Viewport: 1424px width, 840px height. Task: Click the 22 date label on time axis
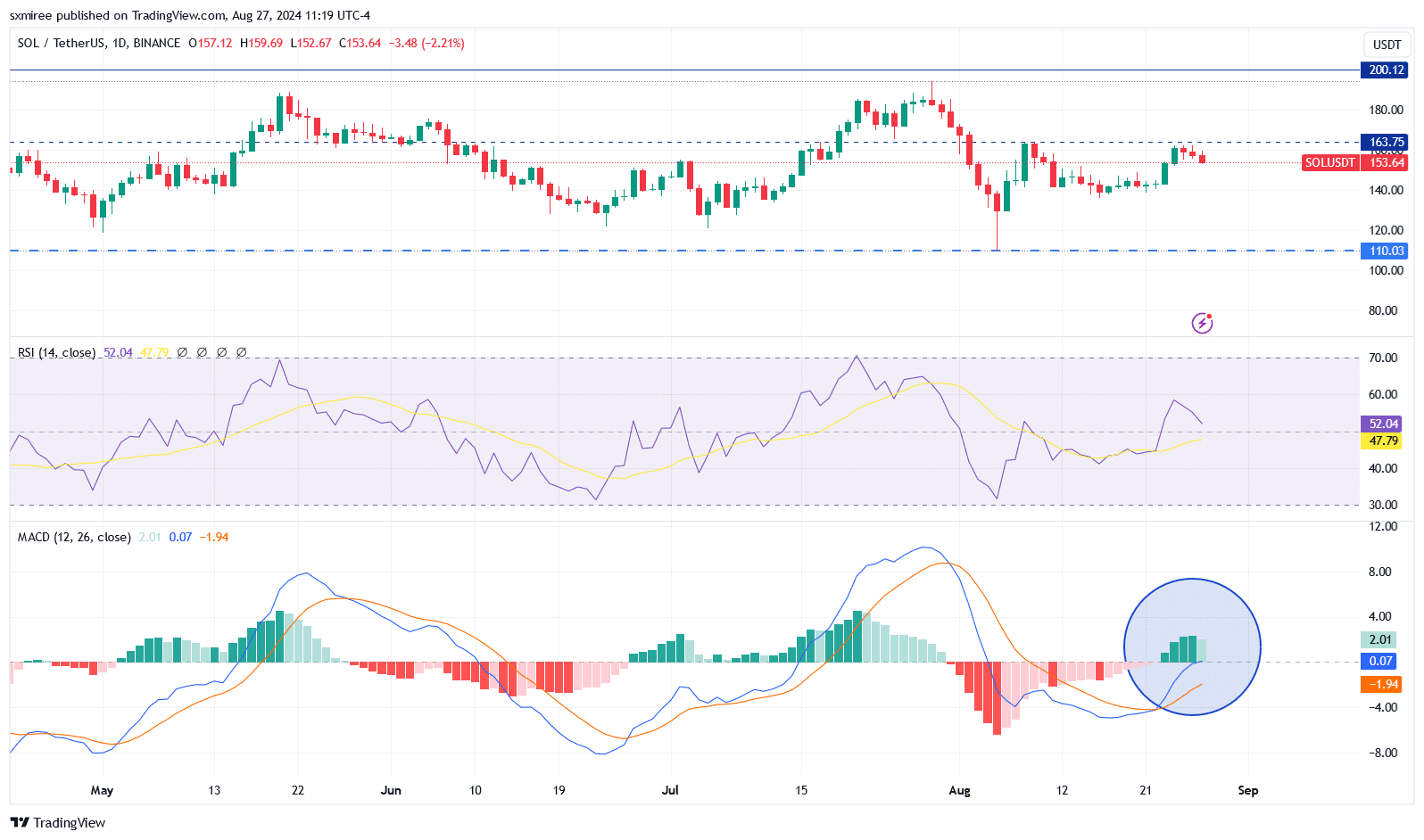[x=298, y=790]
